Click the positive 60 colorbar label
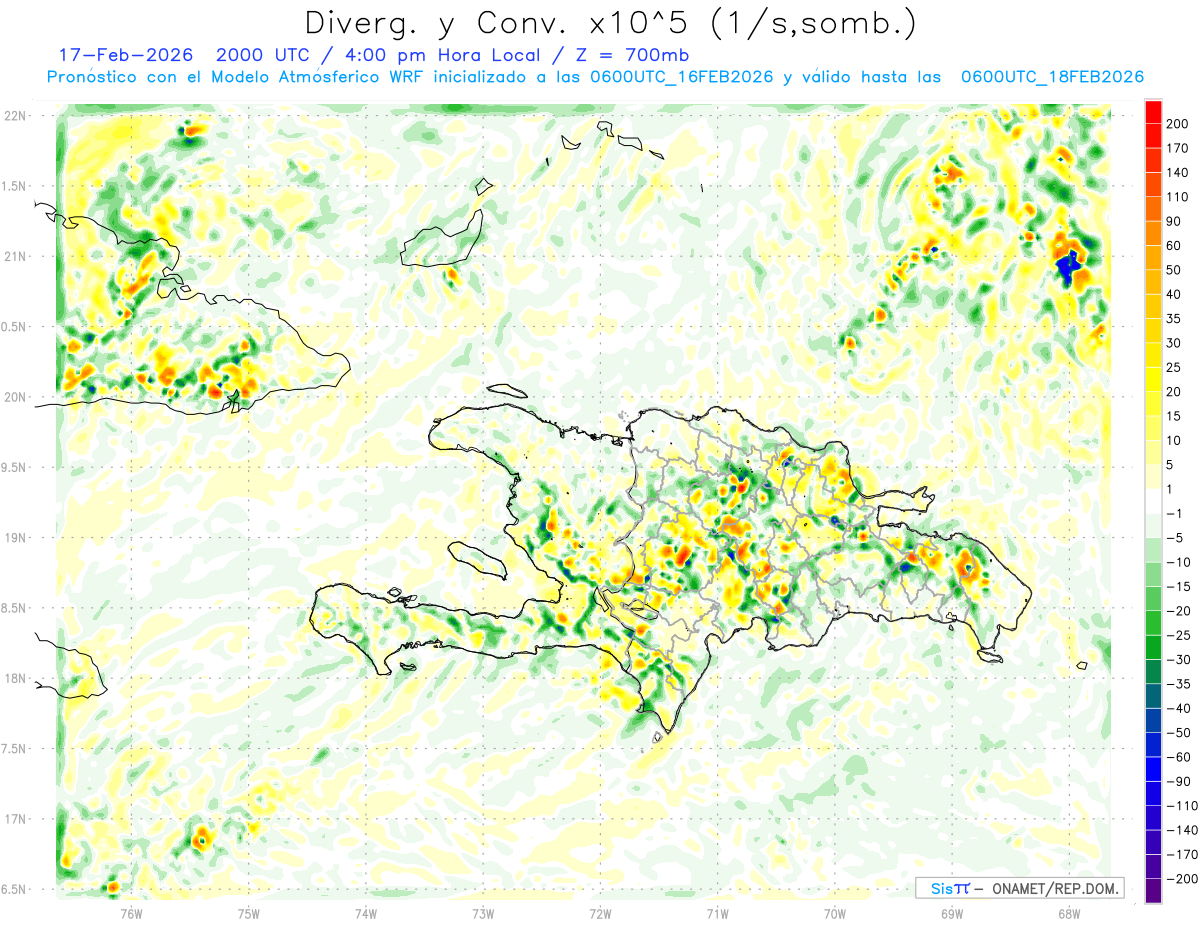The width and height of the screenshot is (1200, 927). coord(1174,246)
